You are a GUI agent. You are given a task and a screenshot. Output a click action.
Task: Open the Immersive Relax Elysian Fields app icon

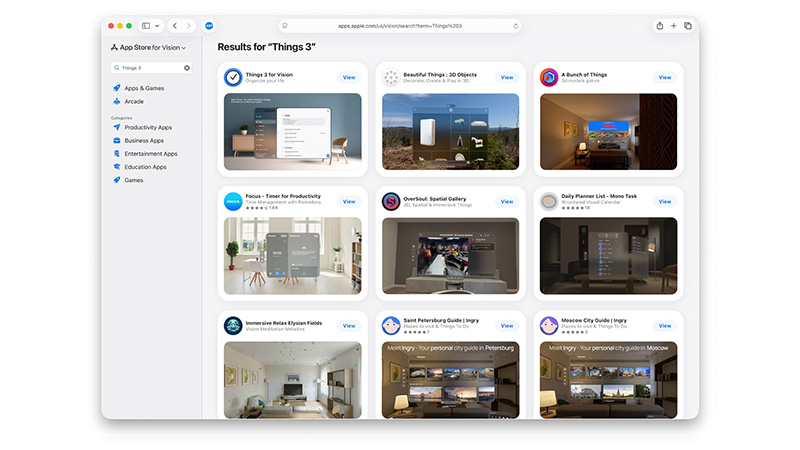tap(233, 326)
